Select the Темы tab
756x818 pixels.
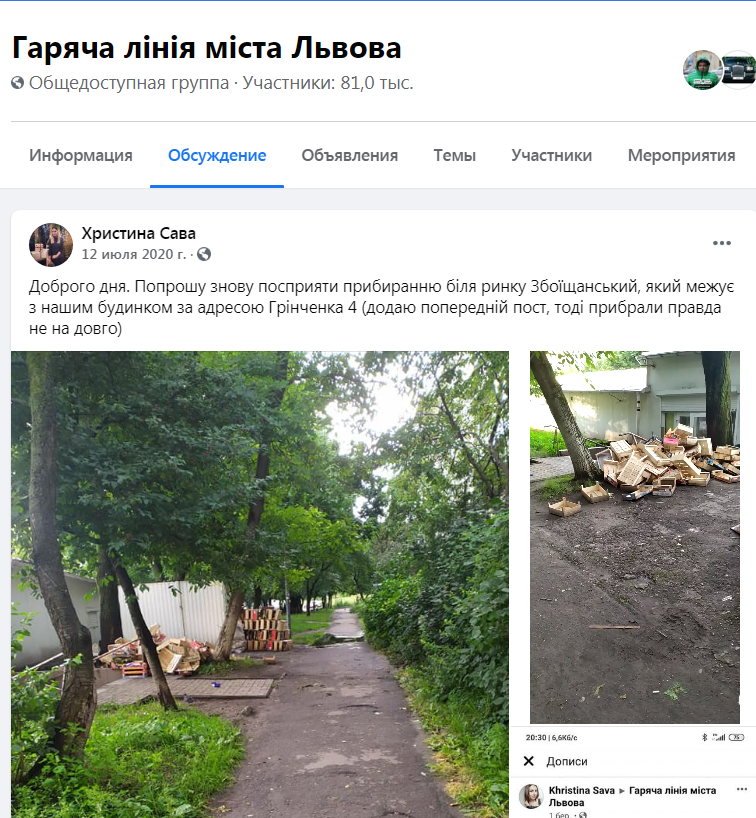454,155
